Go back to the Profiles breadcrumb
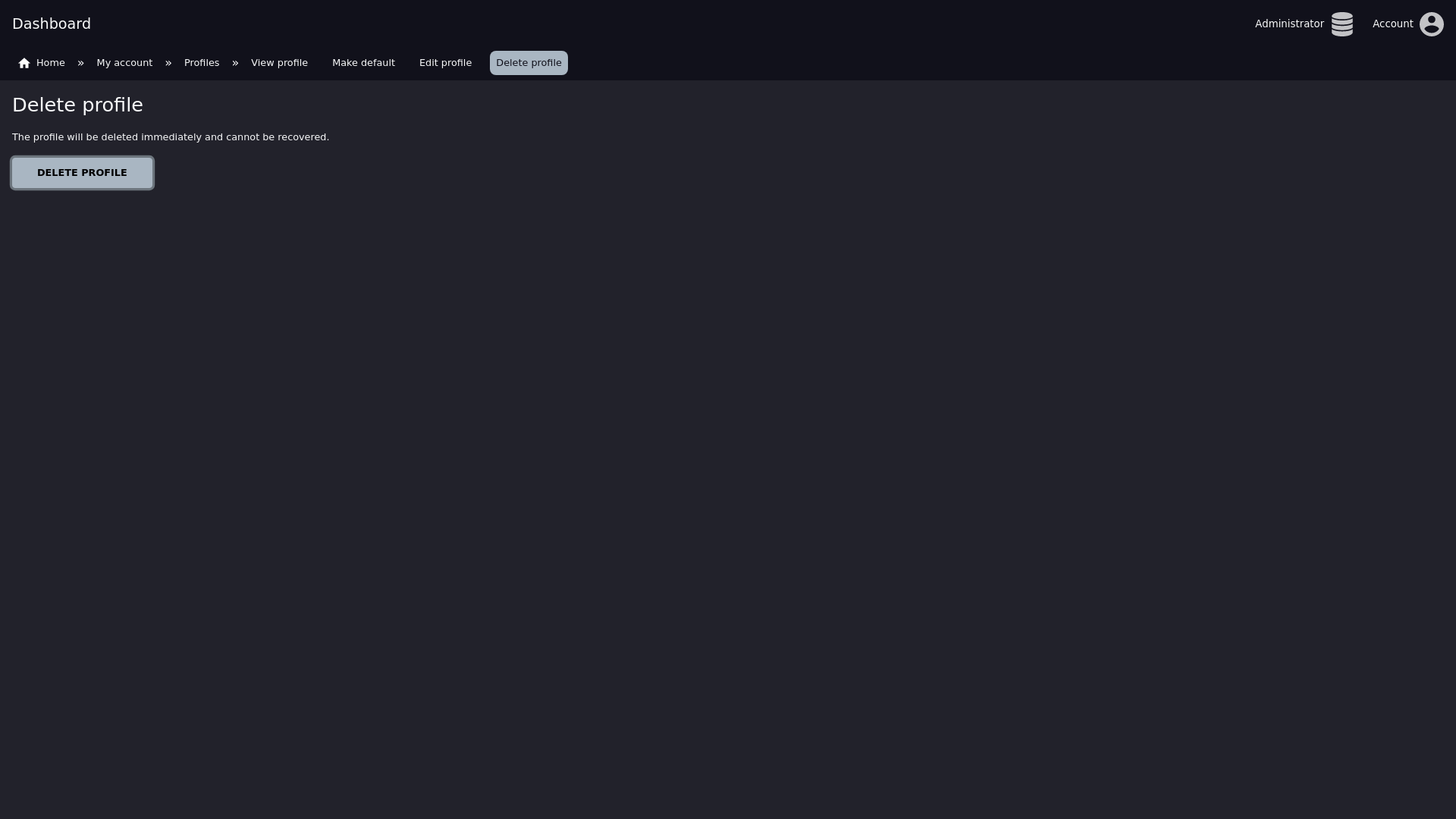This screenshot has width=1456, height=819. [202, 63]
